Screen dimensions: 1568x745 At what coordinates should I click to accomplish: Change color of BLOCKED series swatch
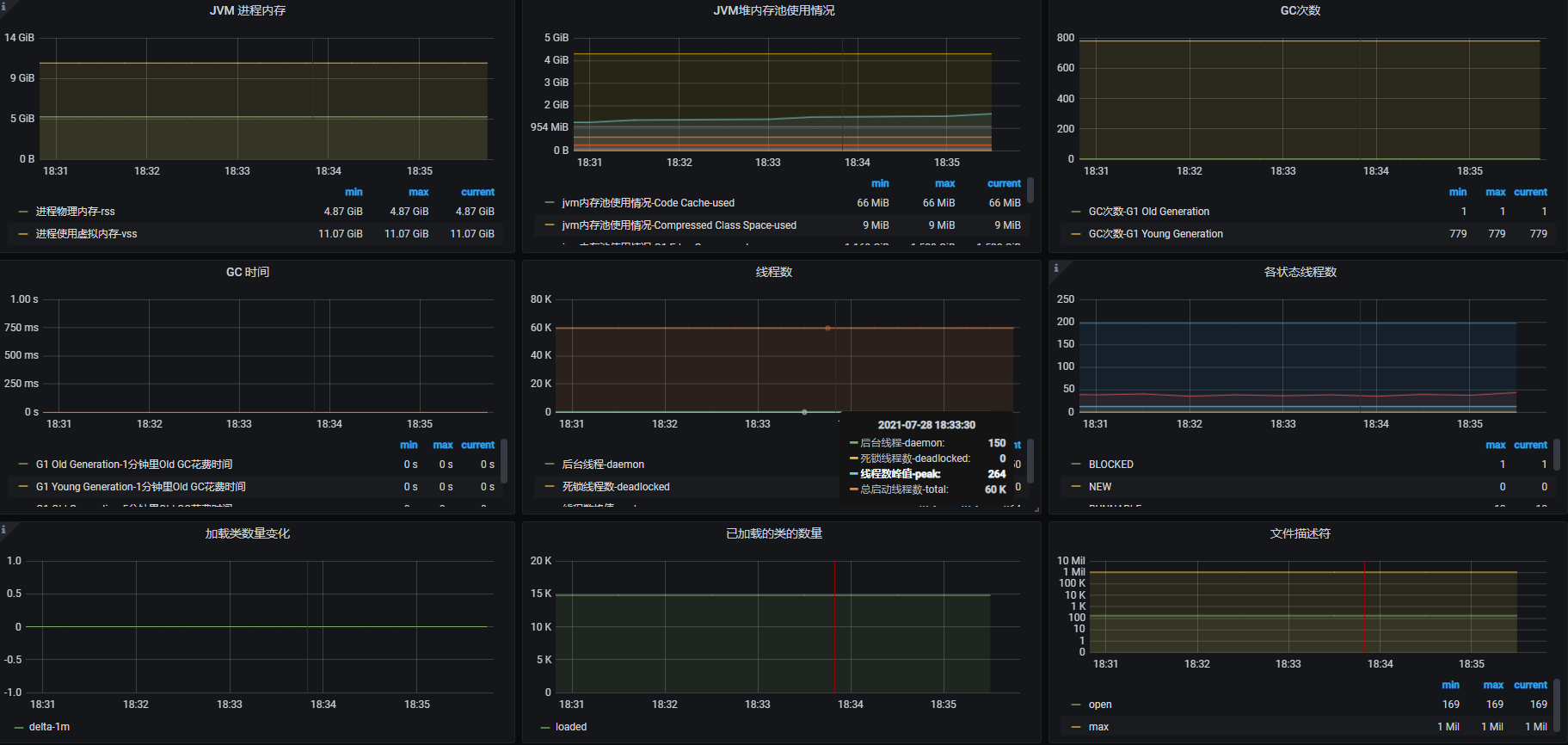1076,465
